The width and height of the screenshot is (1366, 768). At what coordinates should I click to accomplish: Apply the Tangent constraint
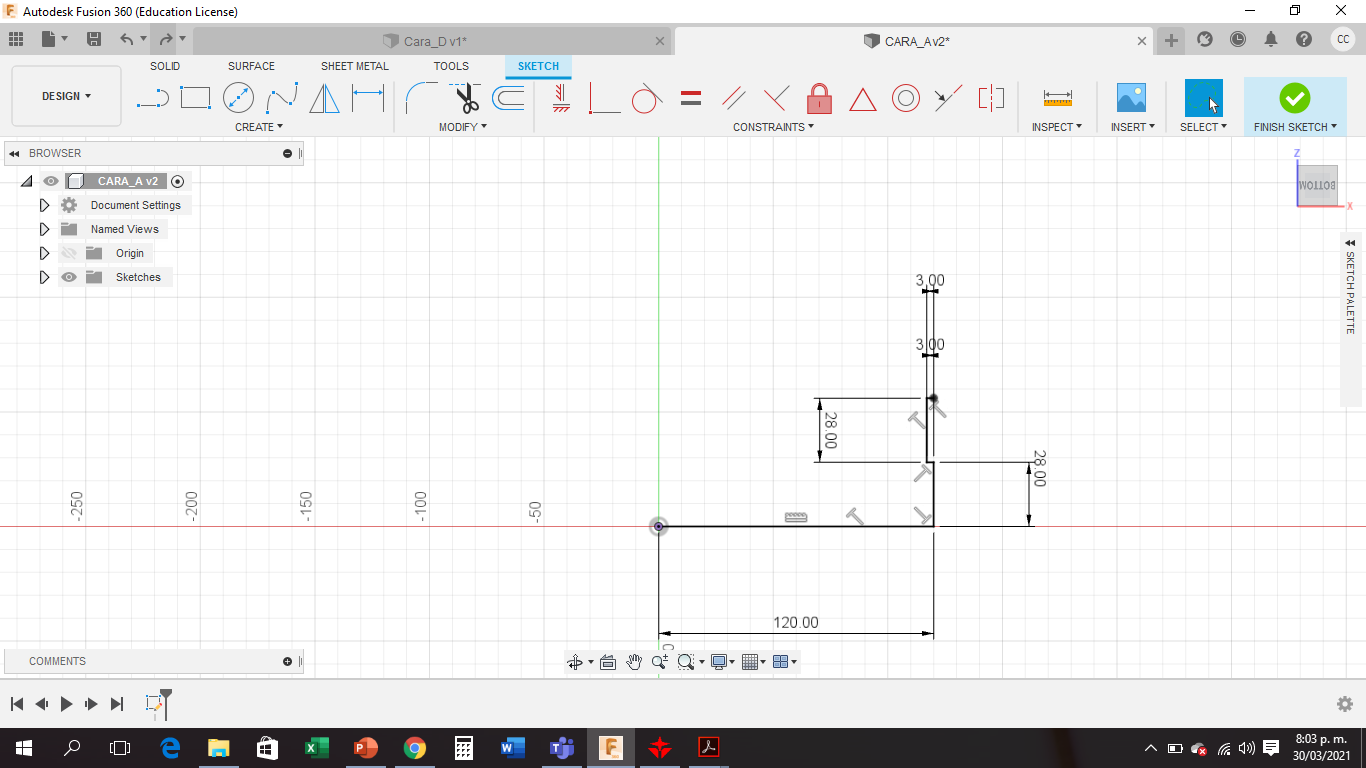click(x=647, y=98)
